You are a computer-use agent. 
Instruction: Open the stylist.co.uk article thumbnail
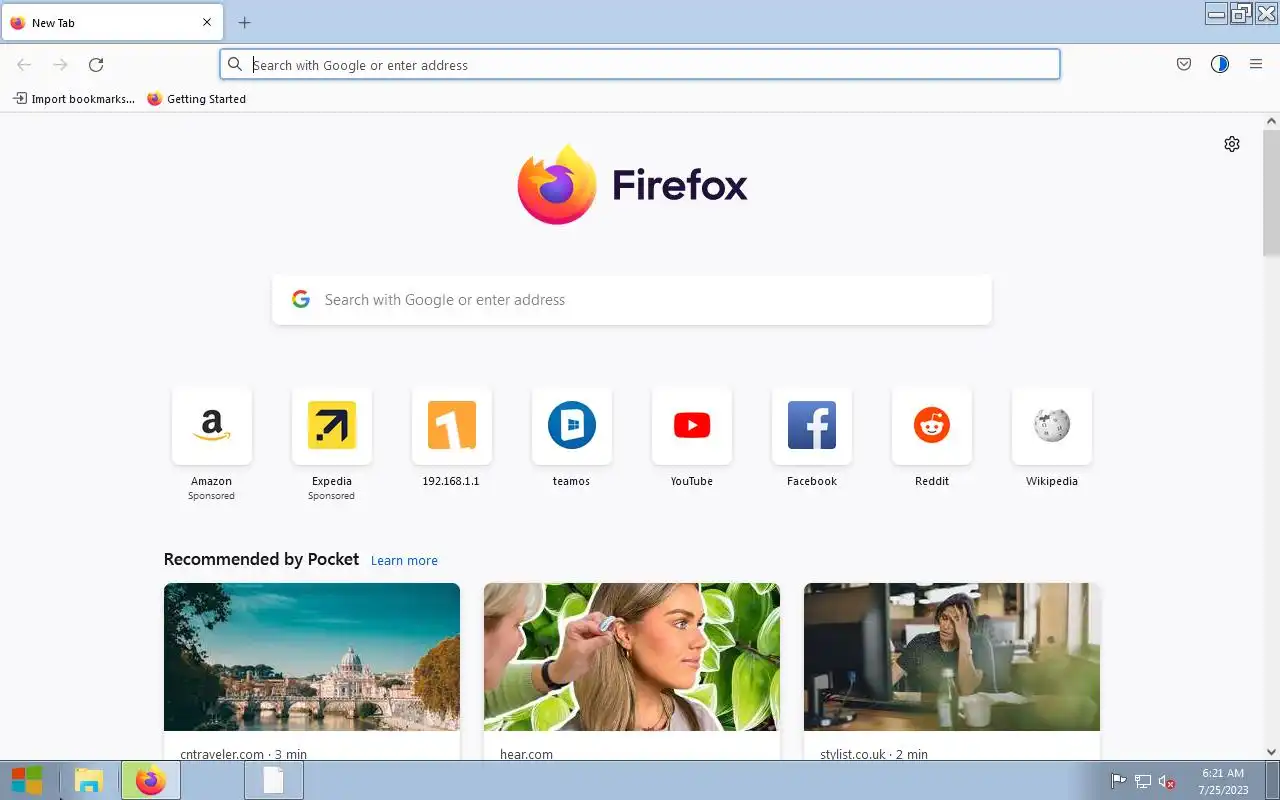(952, 657)
